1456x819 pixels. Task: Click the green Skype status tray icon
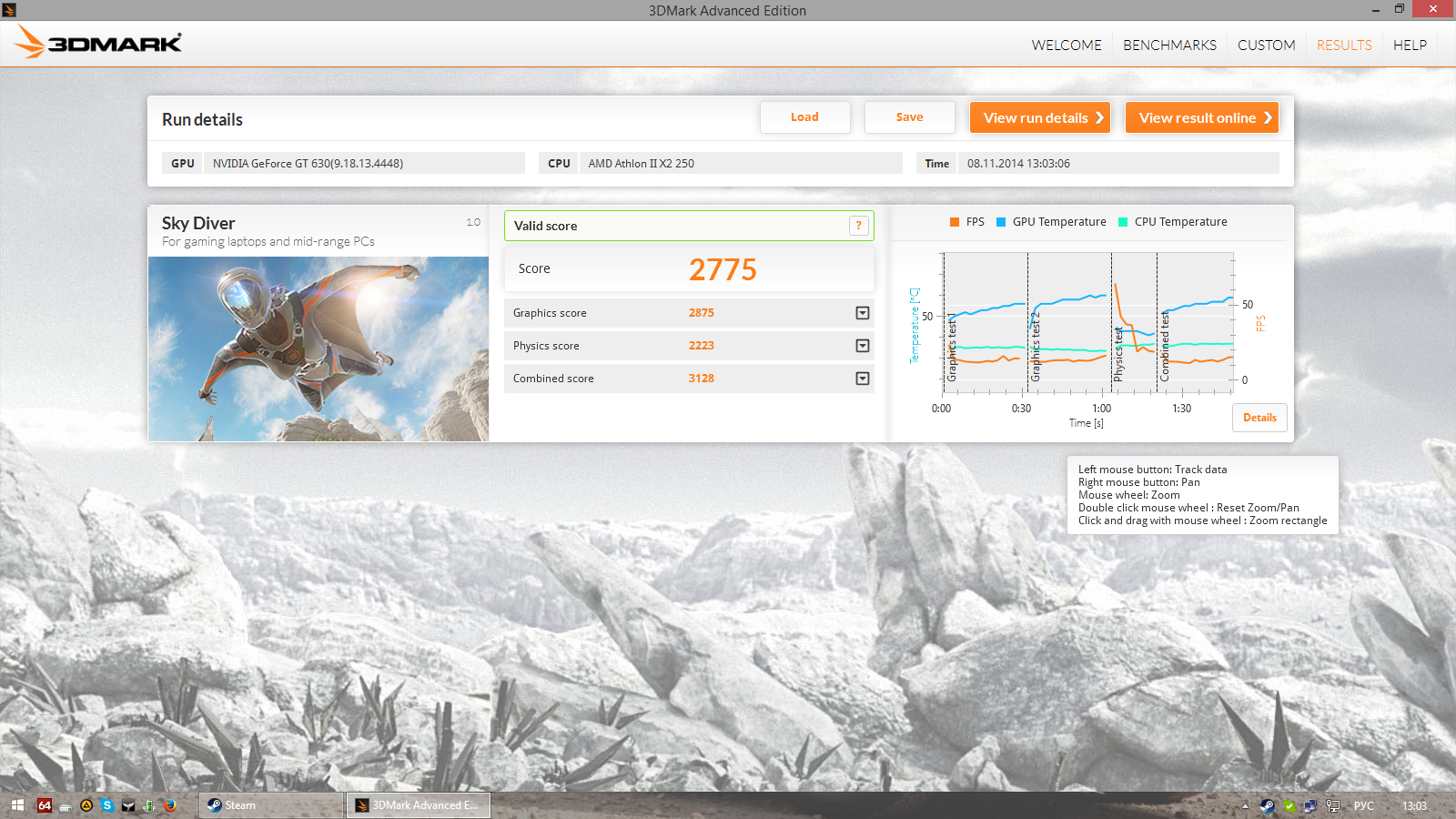[1289, 805]
